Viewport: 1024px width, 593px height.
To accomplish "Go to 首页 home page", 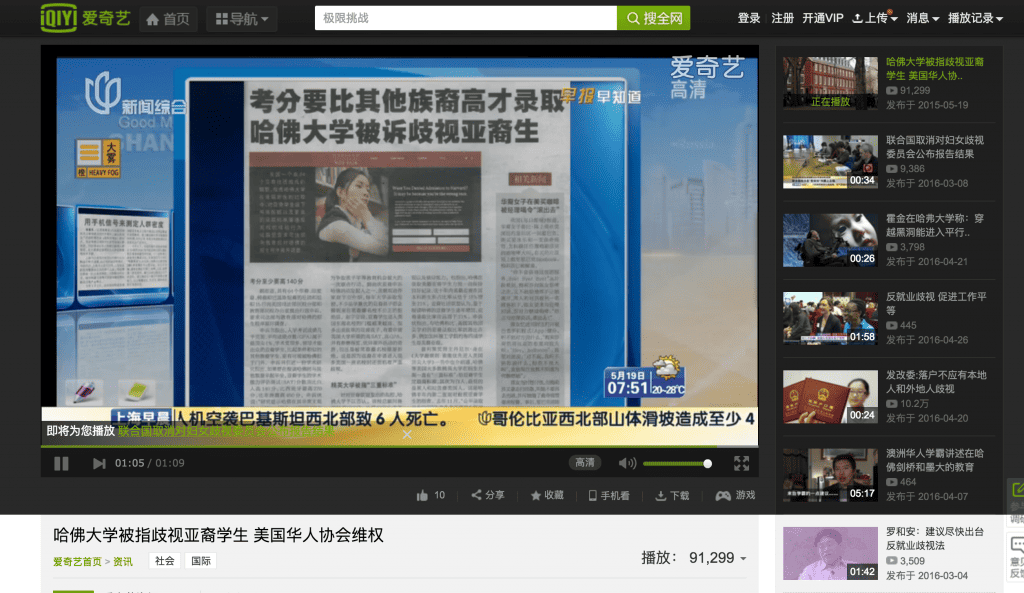I will [x=168, y=19].
